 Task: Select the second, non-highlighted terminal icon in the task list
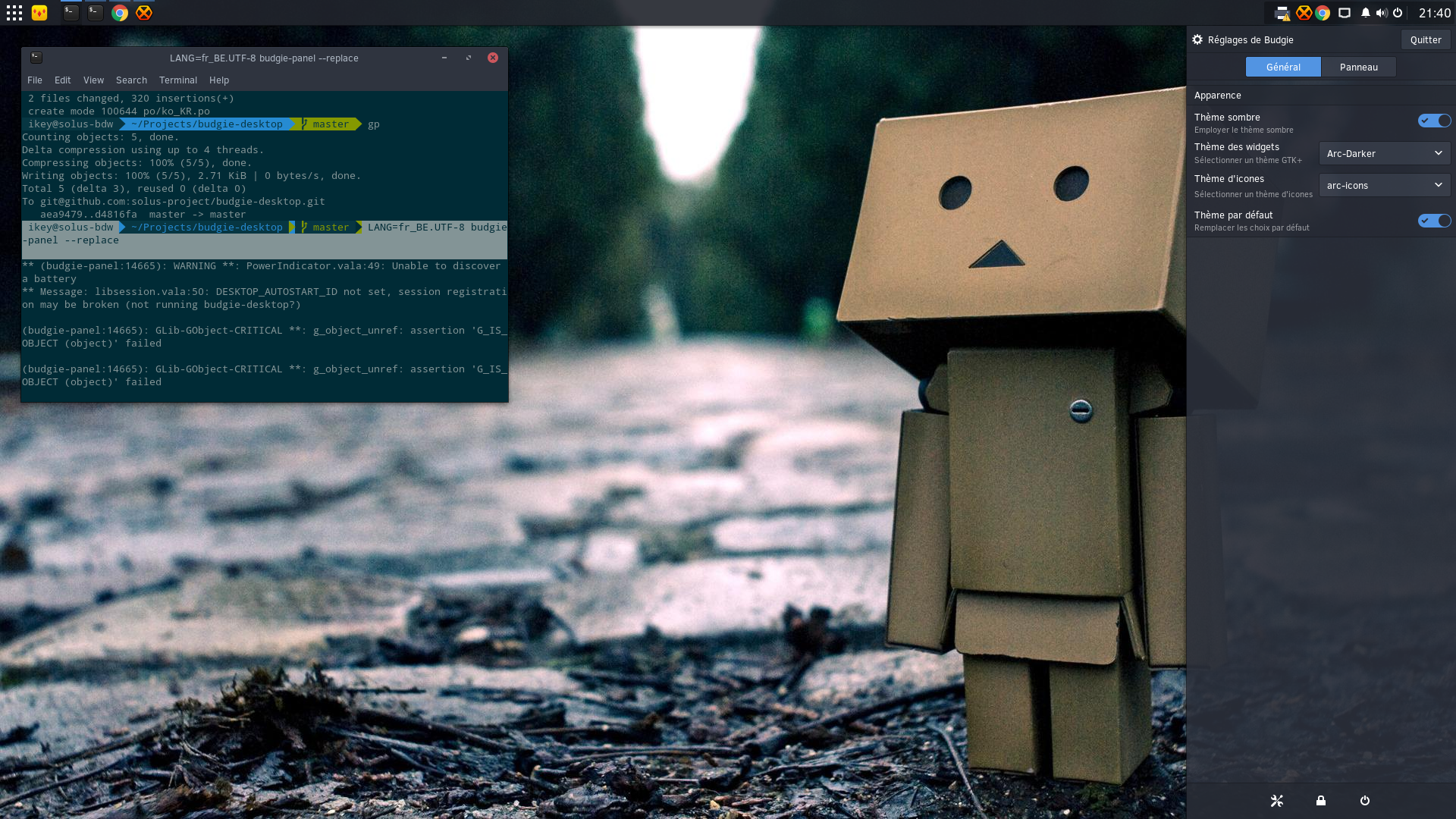click(95, 13)
